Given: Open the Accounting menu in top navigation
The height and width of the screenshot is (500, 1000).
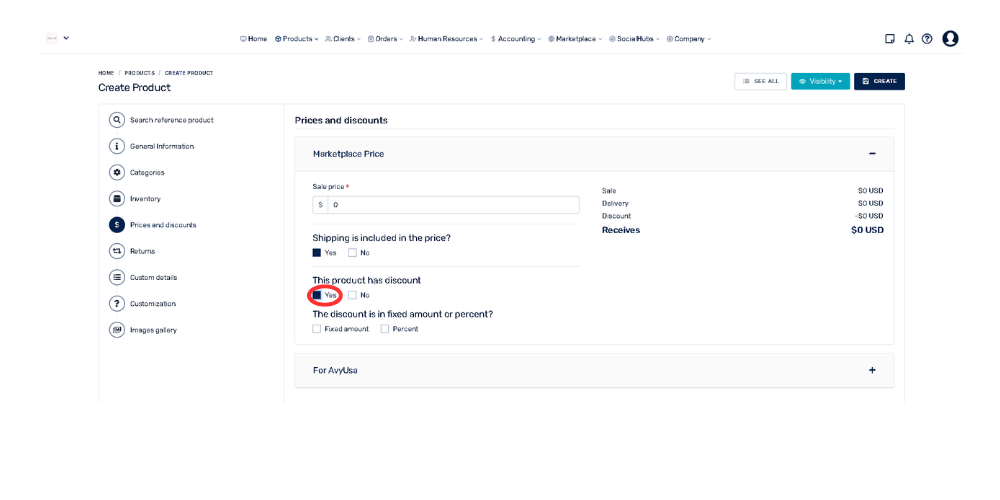Looking at the screenshot, I should coord(515,39).
